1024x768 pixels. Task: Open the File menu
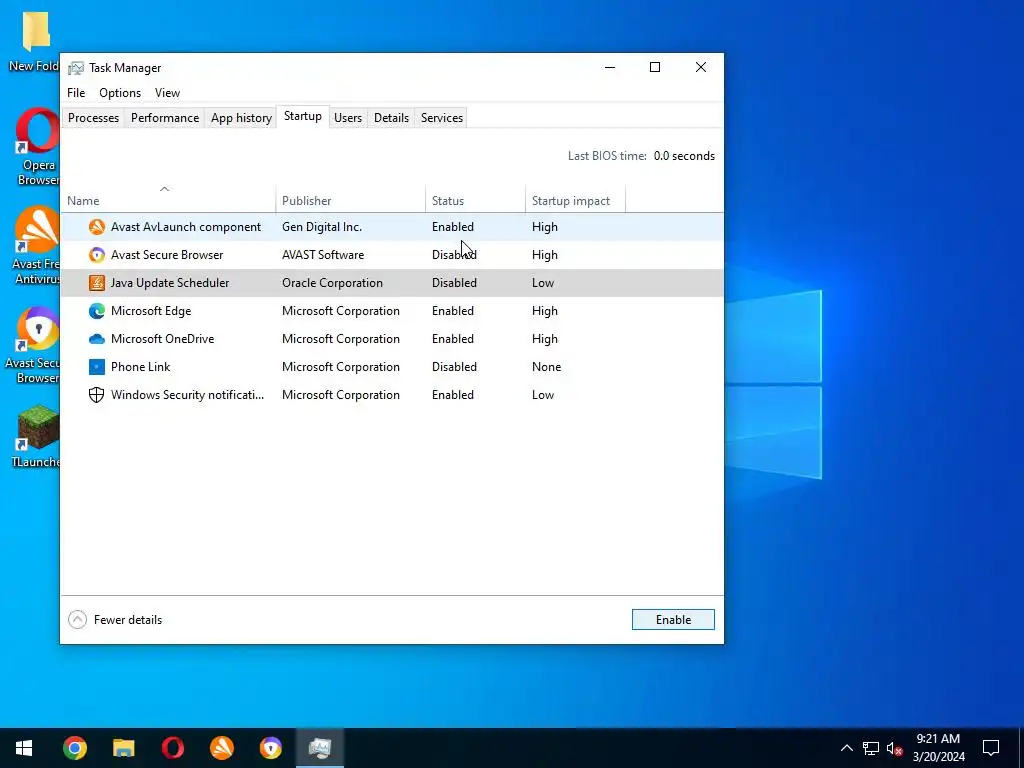tap(76, 93)
